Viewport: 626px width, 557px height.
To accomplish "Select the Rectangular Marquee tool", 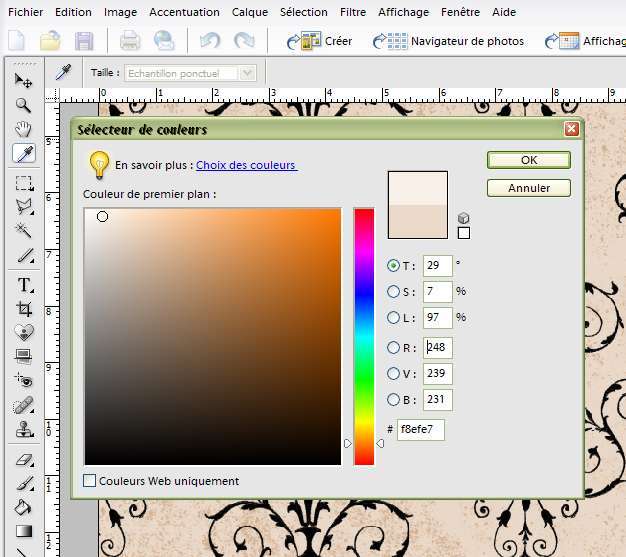I will [24, 183].
